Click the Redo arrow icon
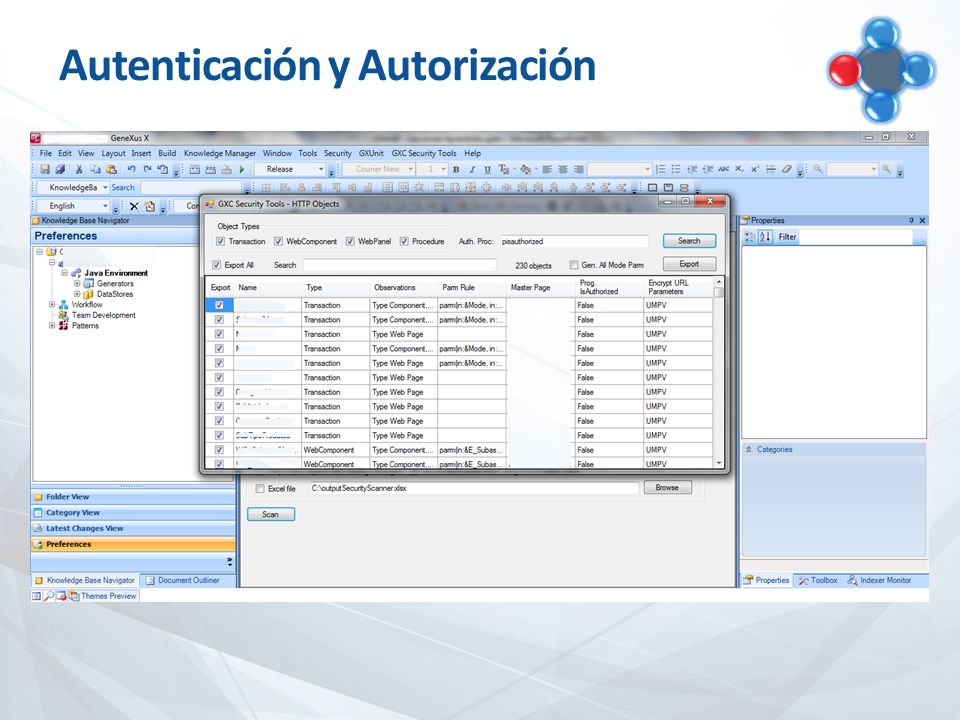 (x=147, y=169)
